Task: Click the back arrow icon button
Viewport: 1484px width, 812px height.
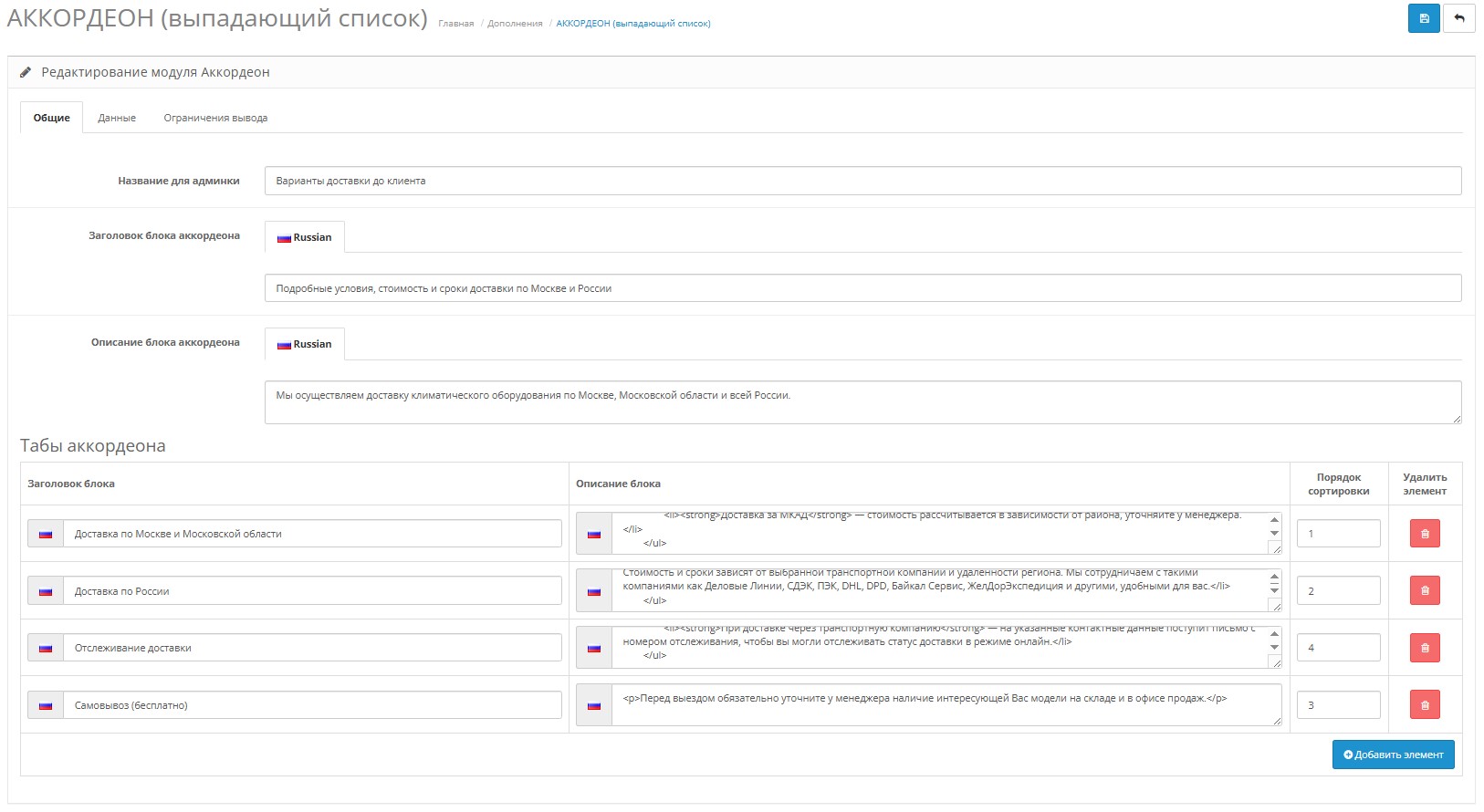Action: pyautogui.click(x=1458, y=18)
